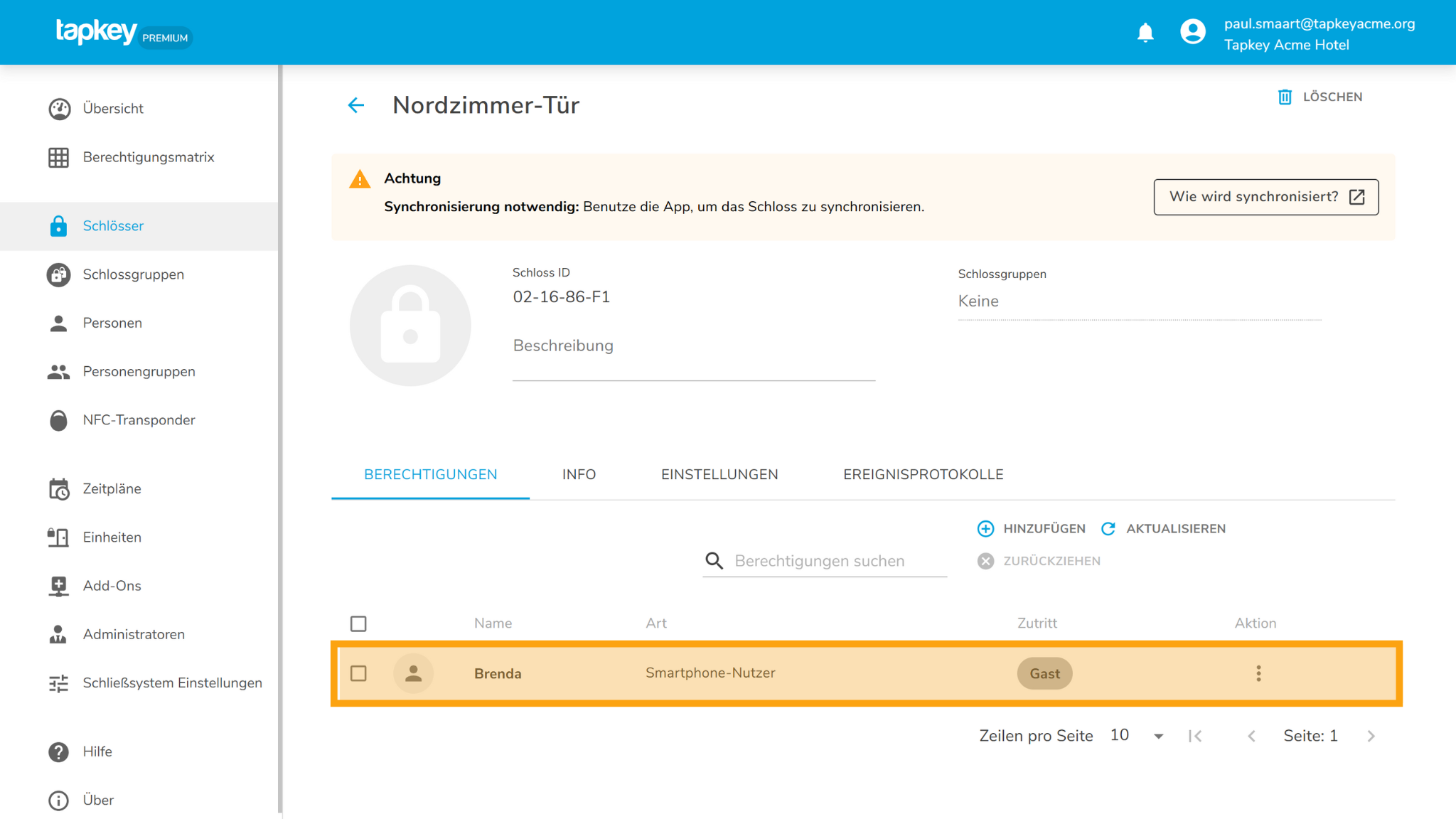Screen dimensions: 1456x819
Task: Select all permissions with header checkbox
Action: coord(358,623)
